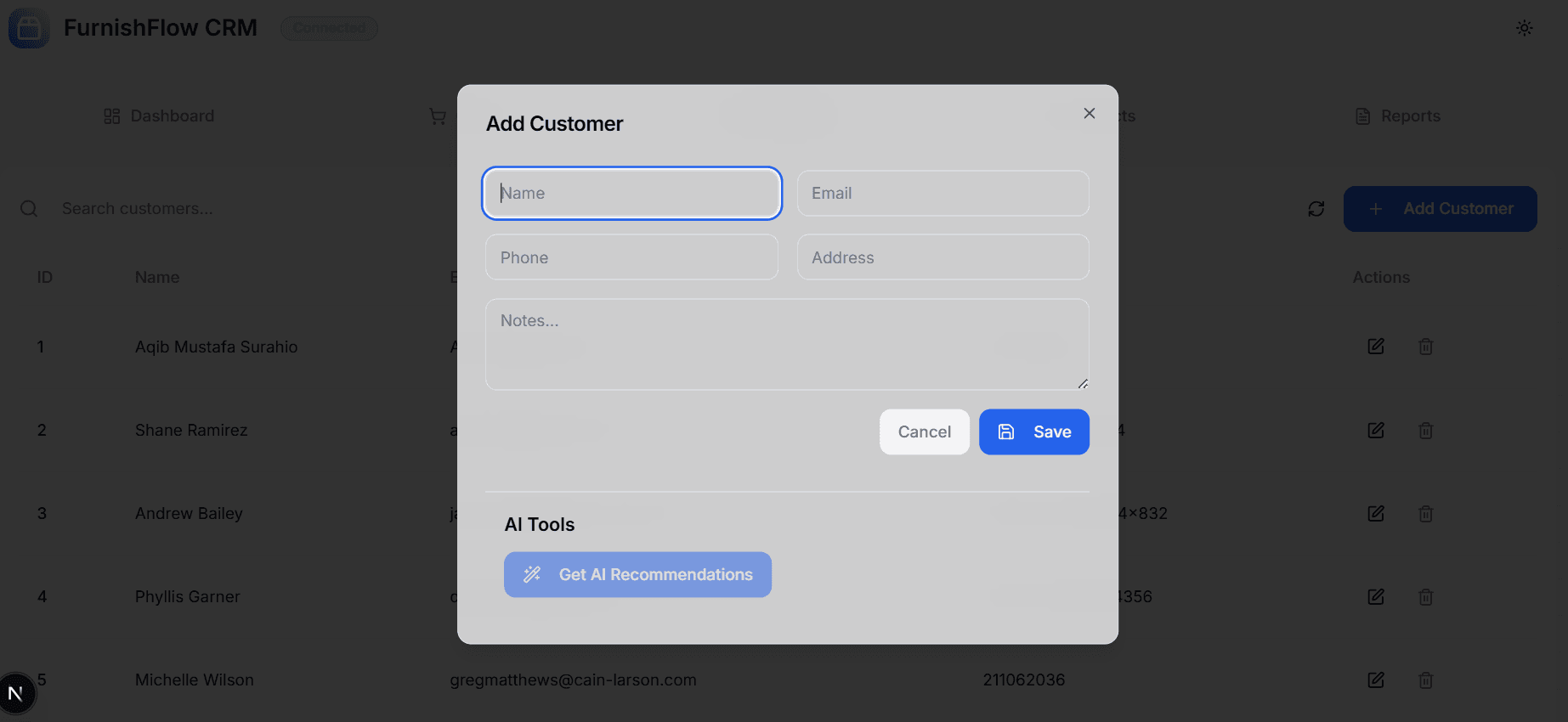The width and height of the screenshot is (1568, 722).
Task: Close the Add Customer modal with the X
Action: [1089, 112]
